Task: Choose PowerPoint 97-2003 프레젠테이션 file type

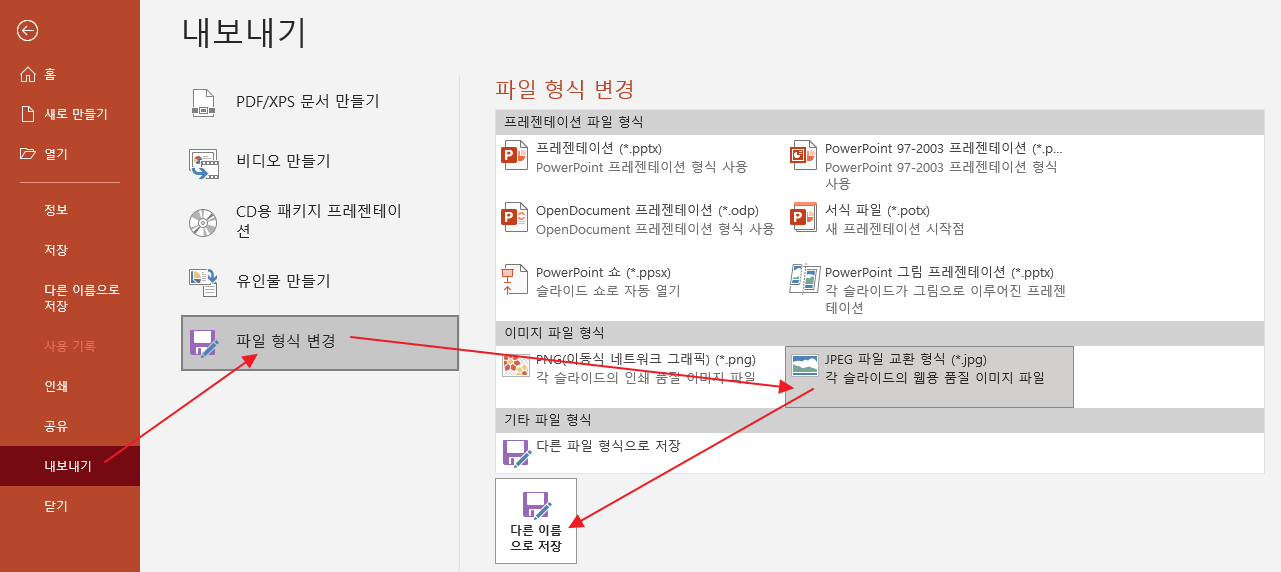Action: point(930,165)
